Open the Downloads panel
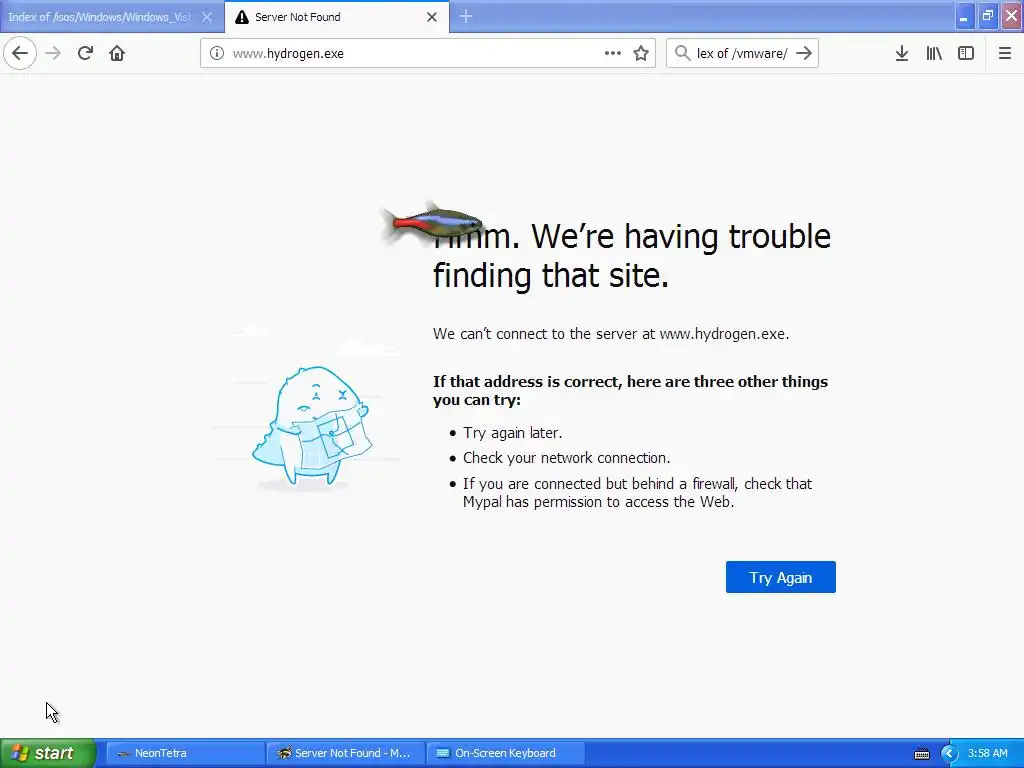Screen dimensions: 1024x768 (901, 53)
